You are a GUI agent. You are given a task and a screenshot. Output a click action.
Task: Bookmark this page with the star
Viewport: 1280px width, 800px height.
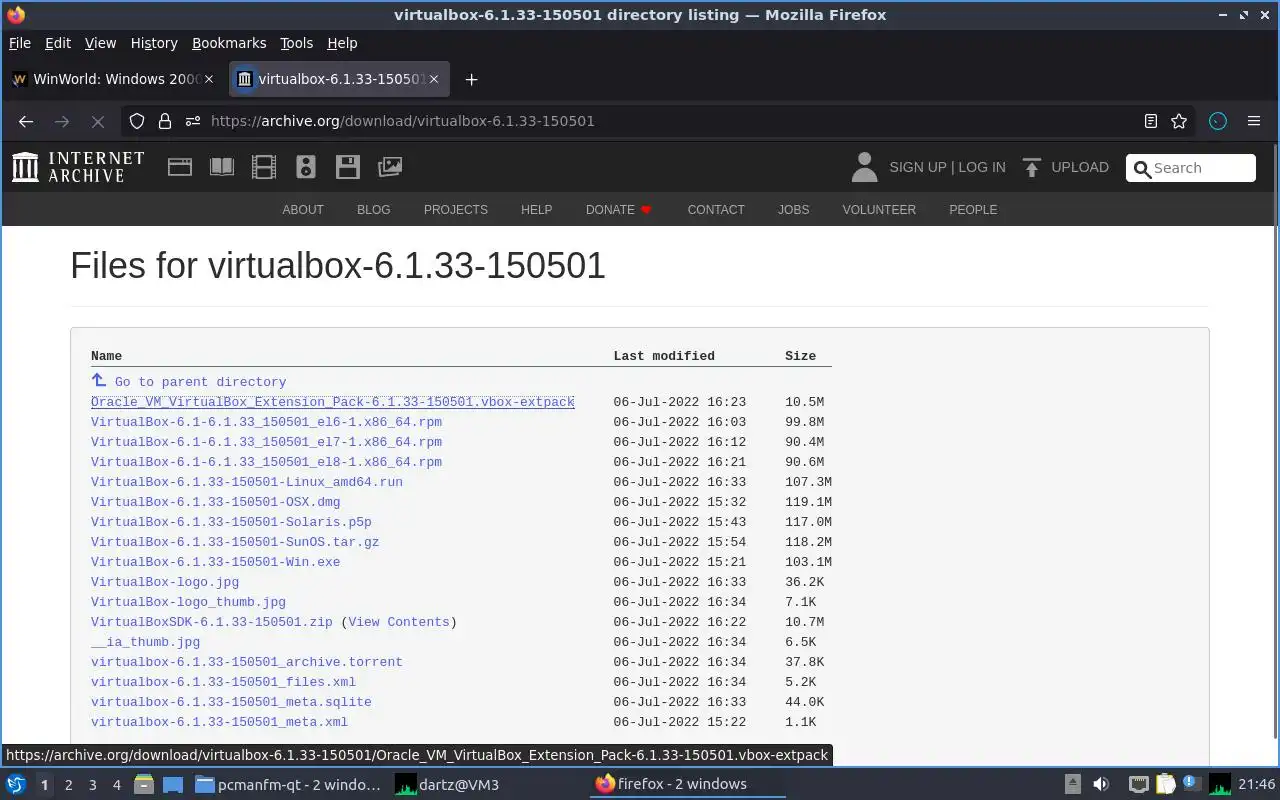[1179, 121]
